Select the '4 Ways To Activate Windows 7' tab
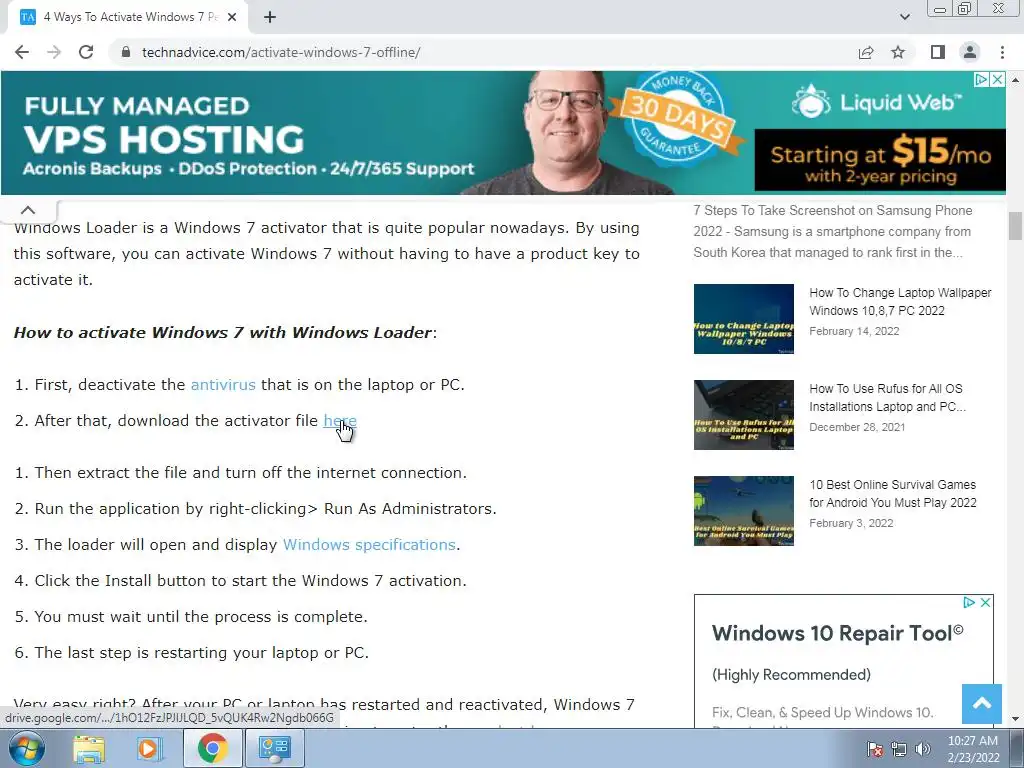This screenshot has height=768, width=1024. pos(128,18)
